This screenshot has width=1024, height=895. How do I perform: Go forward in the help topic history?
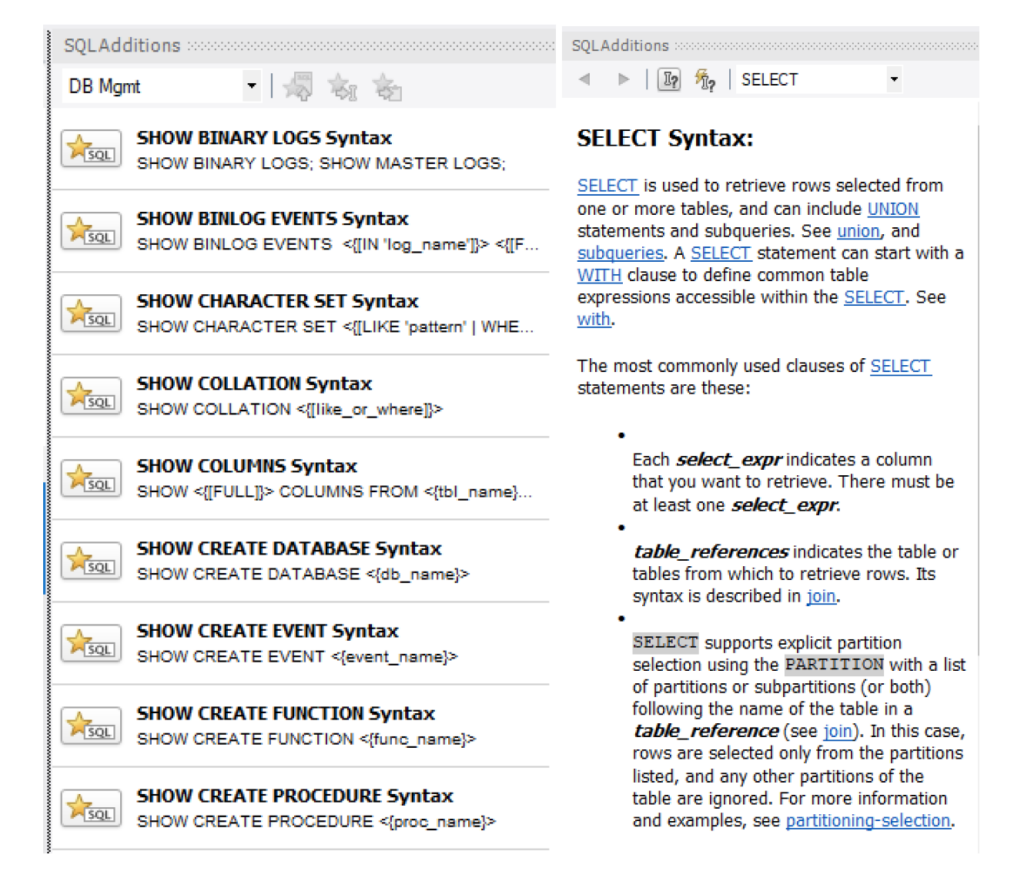(624, 80)
